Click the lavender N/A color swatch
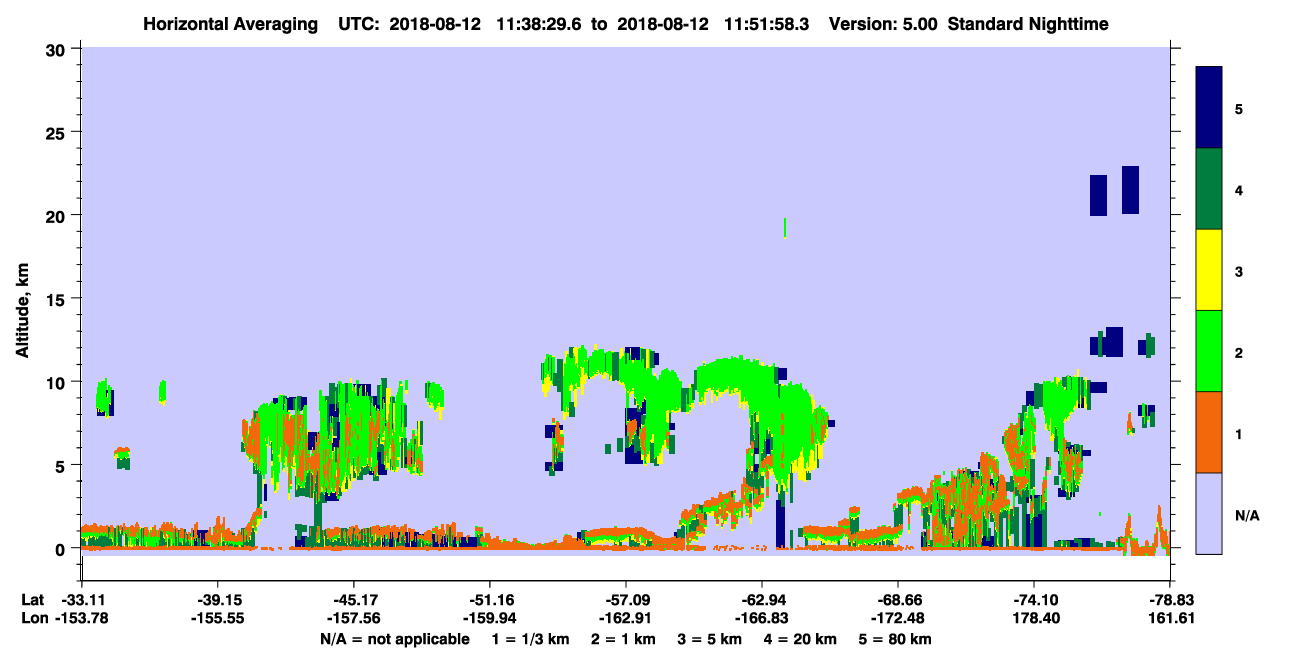 [1209, 513]
